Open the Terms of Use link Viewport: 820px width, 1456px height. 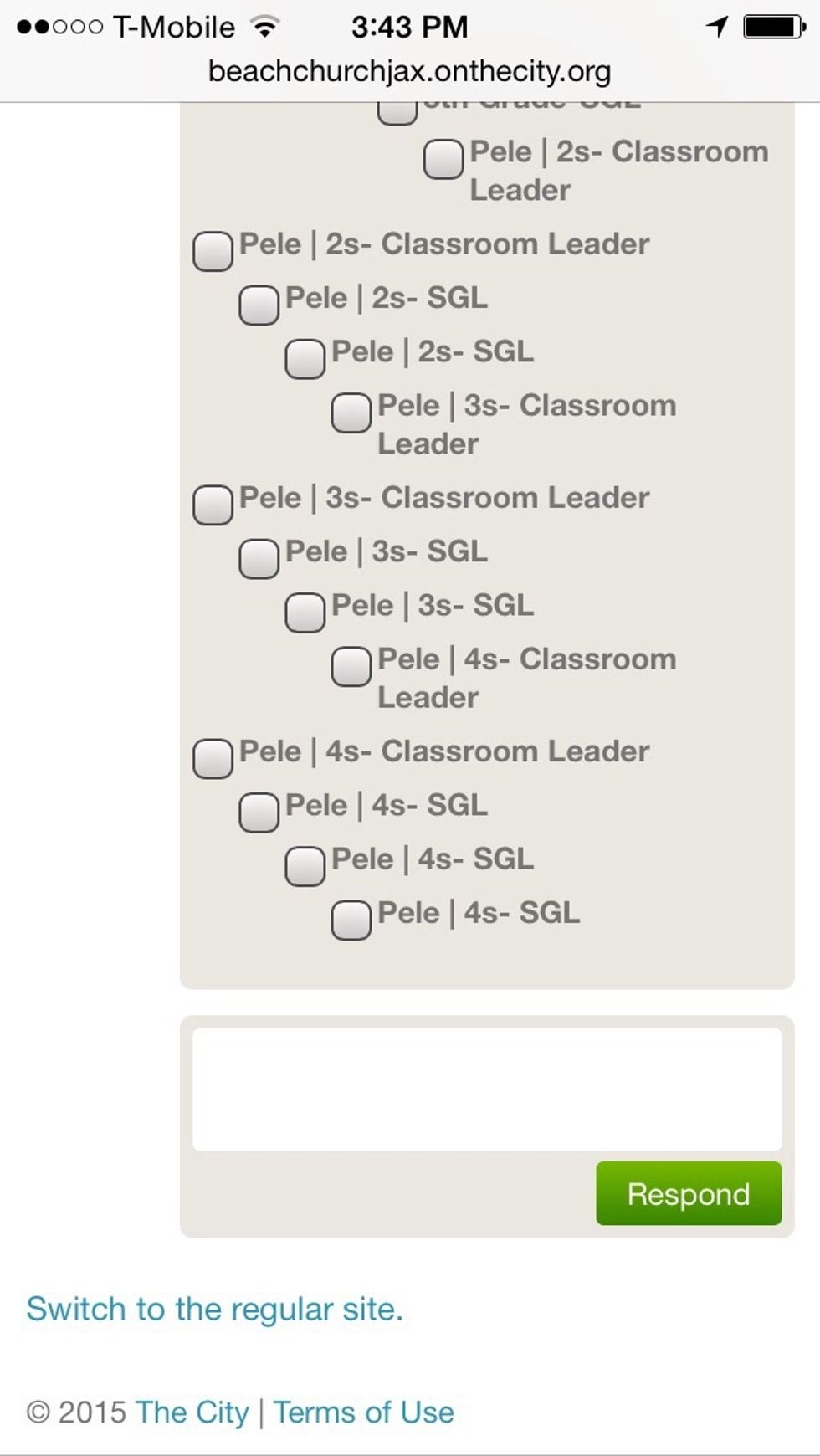(x=364, y=1412)
